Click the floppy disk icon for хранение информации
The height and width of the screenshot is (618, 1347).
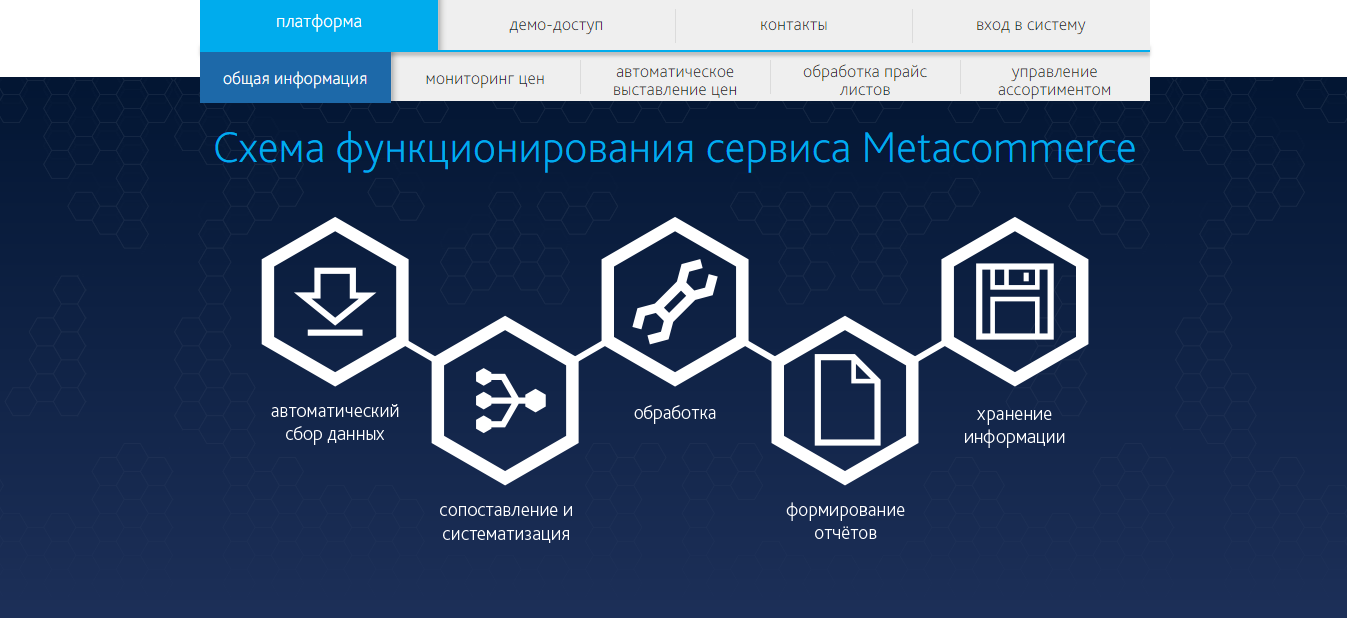(1015, 300)
